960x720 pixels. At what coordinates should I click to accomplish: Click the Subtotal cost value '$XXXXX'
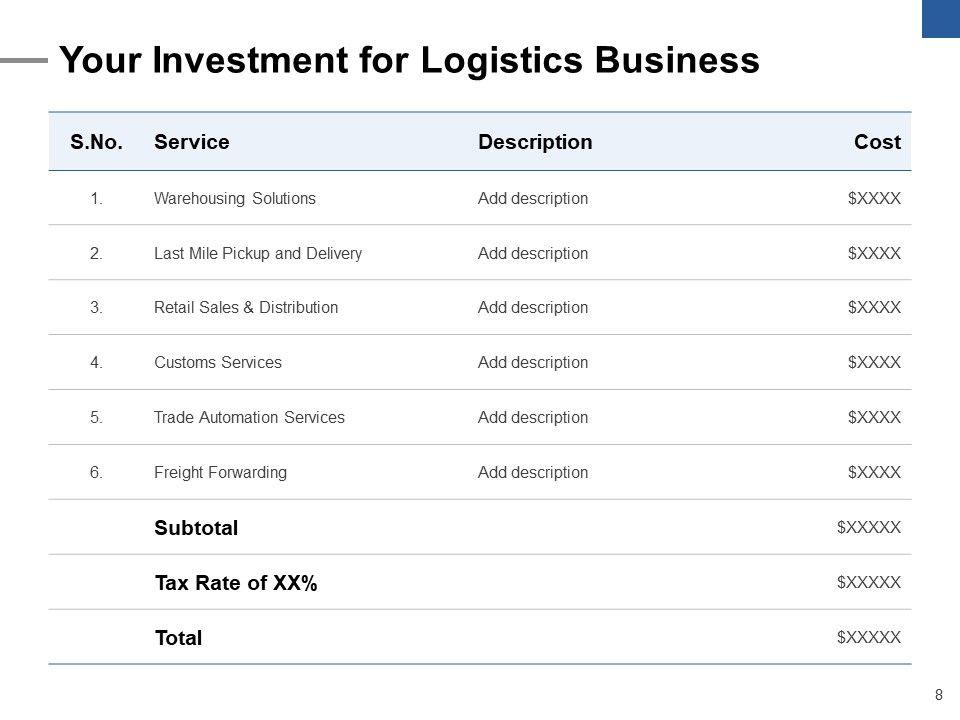(x=869, y=527)
